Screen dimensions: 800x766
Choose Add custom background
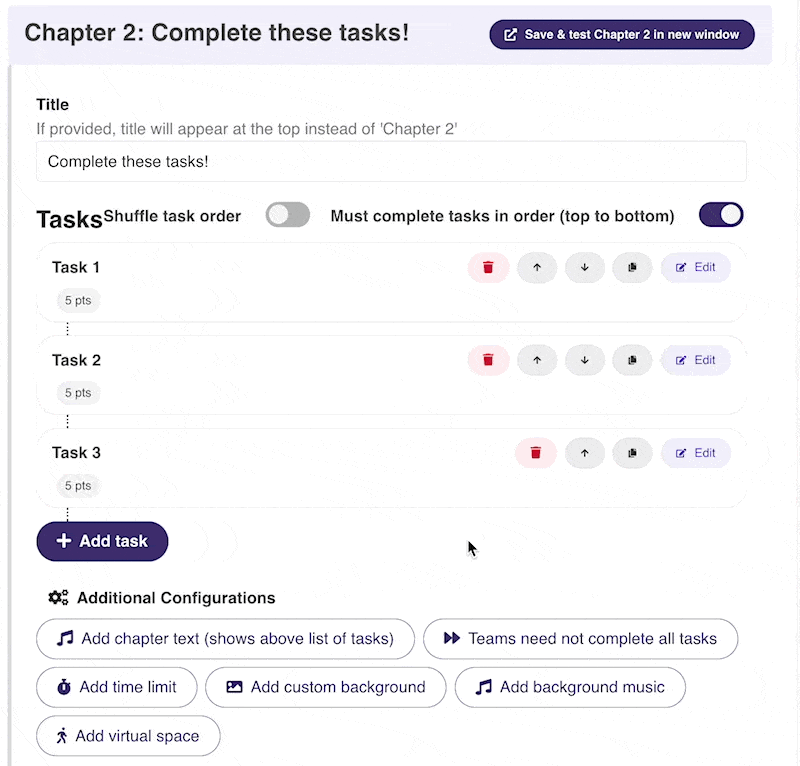pos(326,687)
